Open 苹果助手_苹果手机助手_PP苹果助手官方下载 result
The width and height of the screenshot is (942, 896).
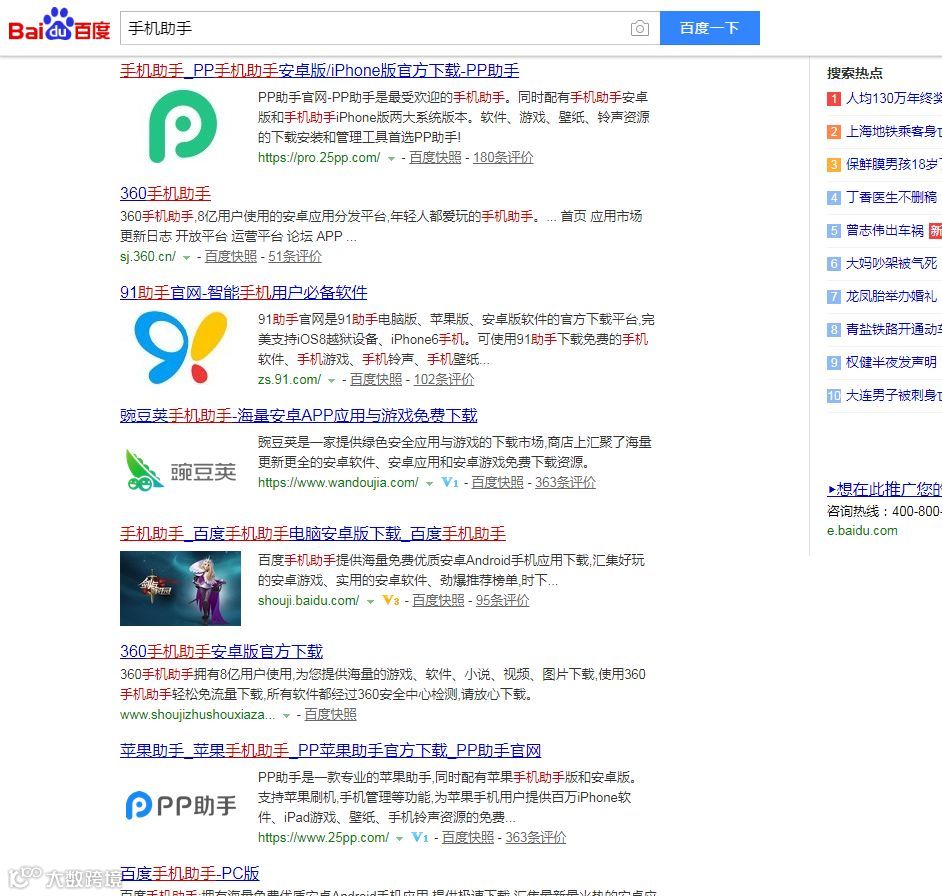pos(330,751)
